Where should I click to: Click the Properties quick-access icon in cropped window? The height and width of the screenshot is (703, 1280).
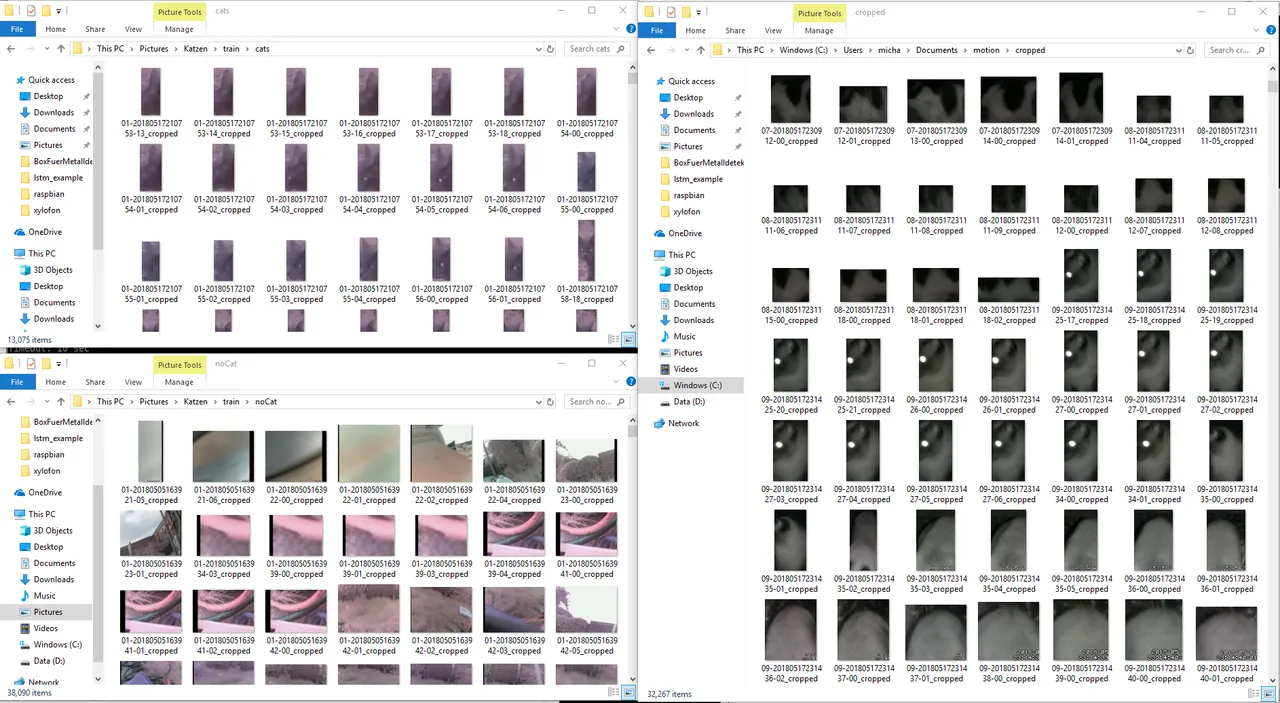click(671, 12)
